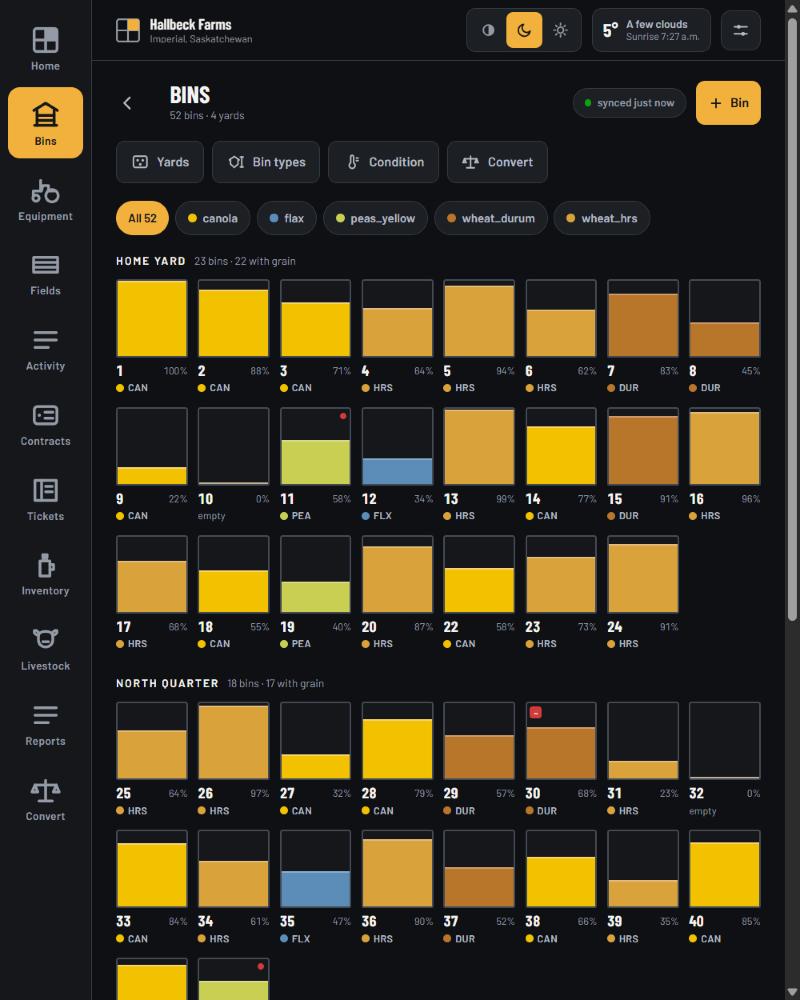The height and width of the screenshot is (1000, 800).
Task: Click the HOME YARD section heading
Action: [x=151, y=261]
